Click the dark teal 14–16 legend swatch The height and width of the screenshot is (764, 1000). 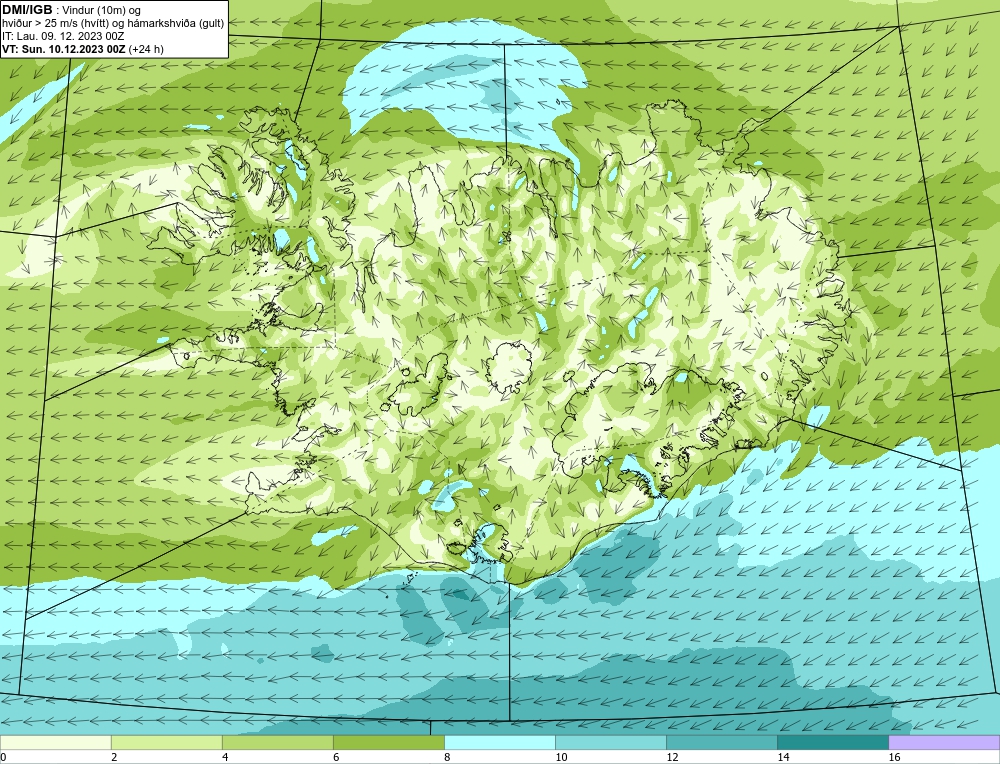pyautogui.click(x=832, y=742)
